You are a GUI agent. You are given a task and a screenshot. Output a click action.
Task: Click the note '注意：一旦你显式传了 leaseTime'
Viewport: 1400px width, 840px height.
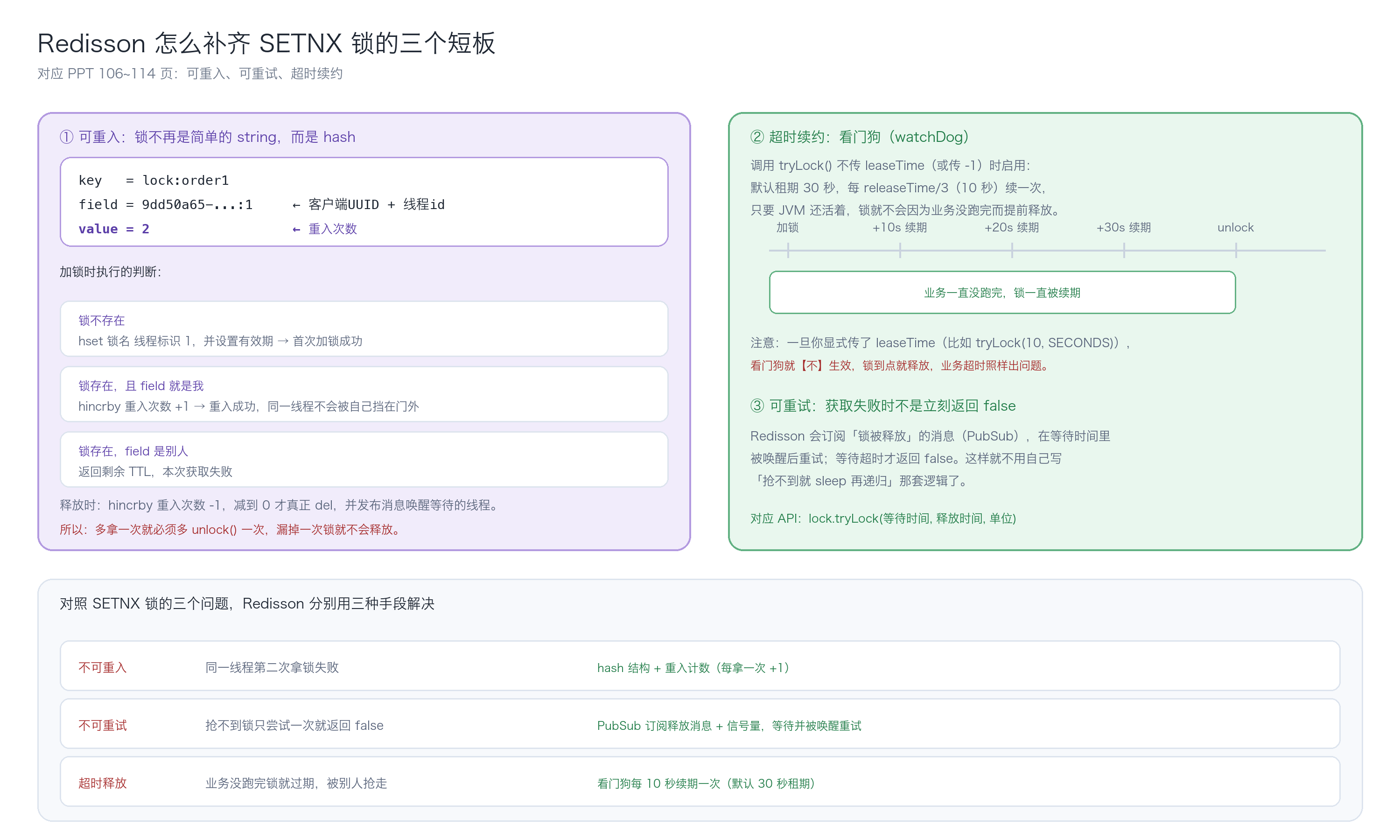pyautogui.click(x=939, y=343)
